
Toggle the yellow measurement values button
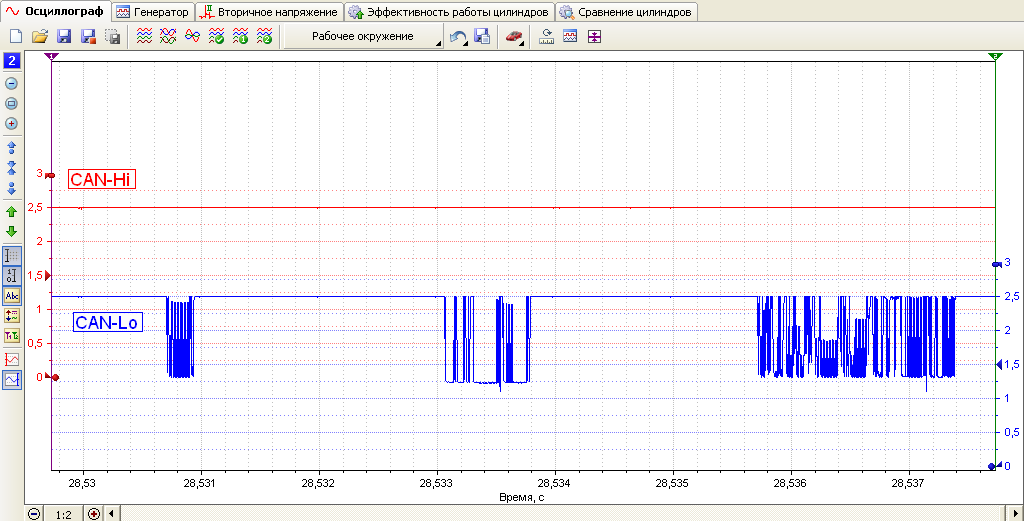point(12,316)
